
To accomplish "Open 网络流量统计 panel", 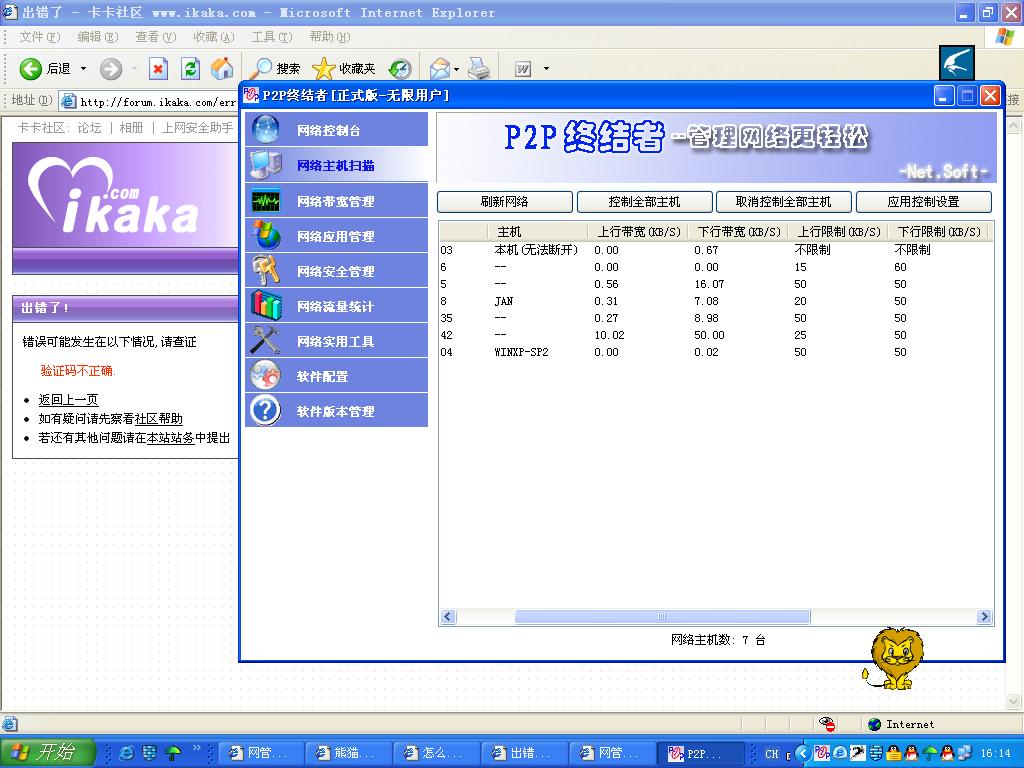I will [x=336, y=306].
